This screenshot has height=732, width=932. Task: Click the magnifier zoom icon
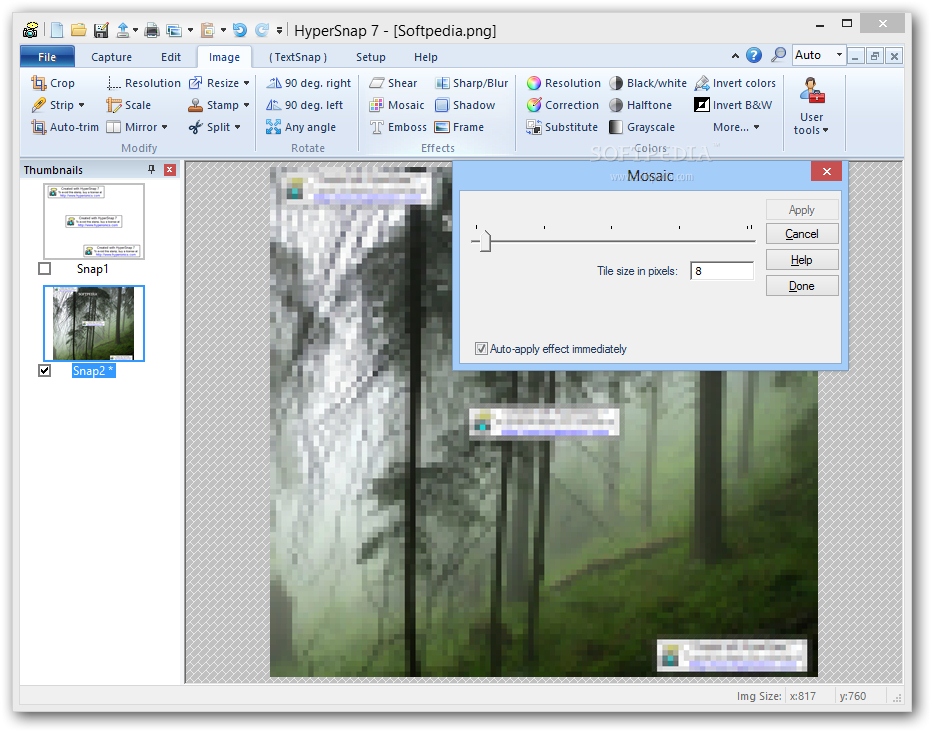[x=778, y=55]
